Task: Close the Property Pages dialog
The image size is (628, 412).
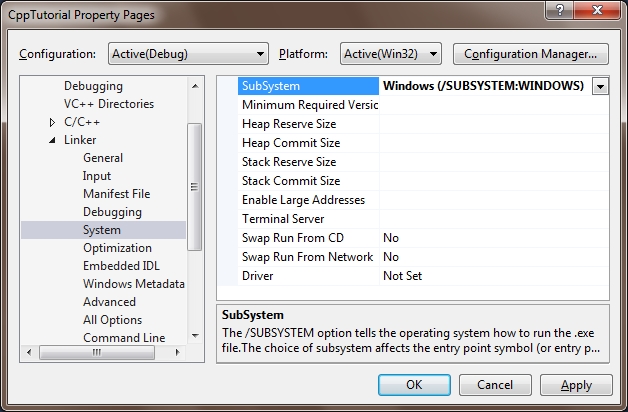Action: 597,10
